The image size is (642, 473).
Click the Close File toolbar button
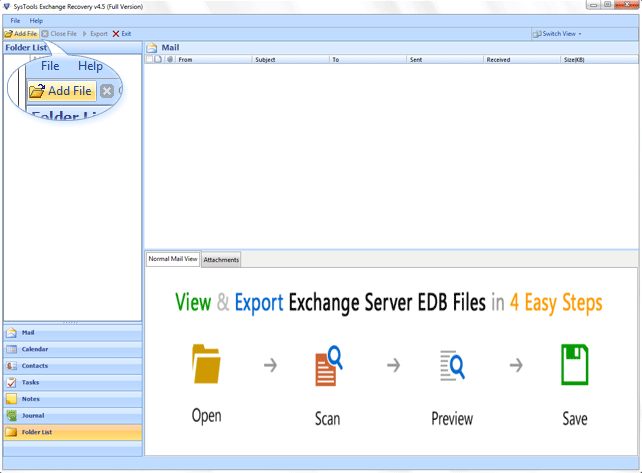[x=59, y=34]
